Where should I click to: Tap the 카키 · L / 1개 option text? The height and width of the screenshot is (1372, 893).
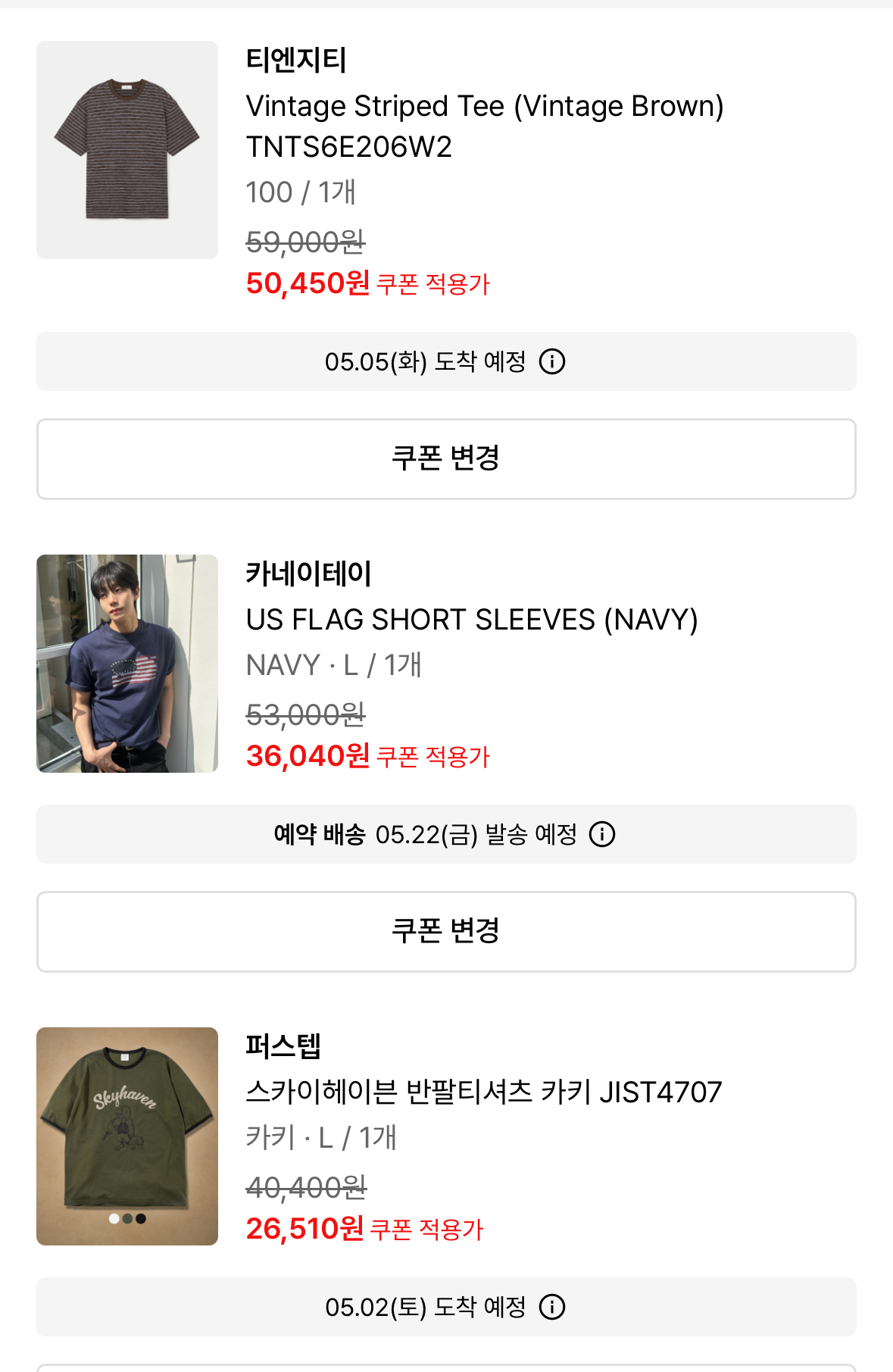point(321,1138)
